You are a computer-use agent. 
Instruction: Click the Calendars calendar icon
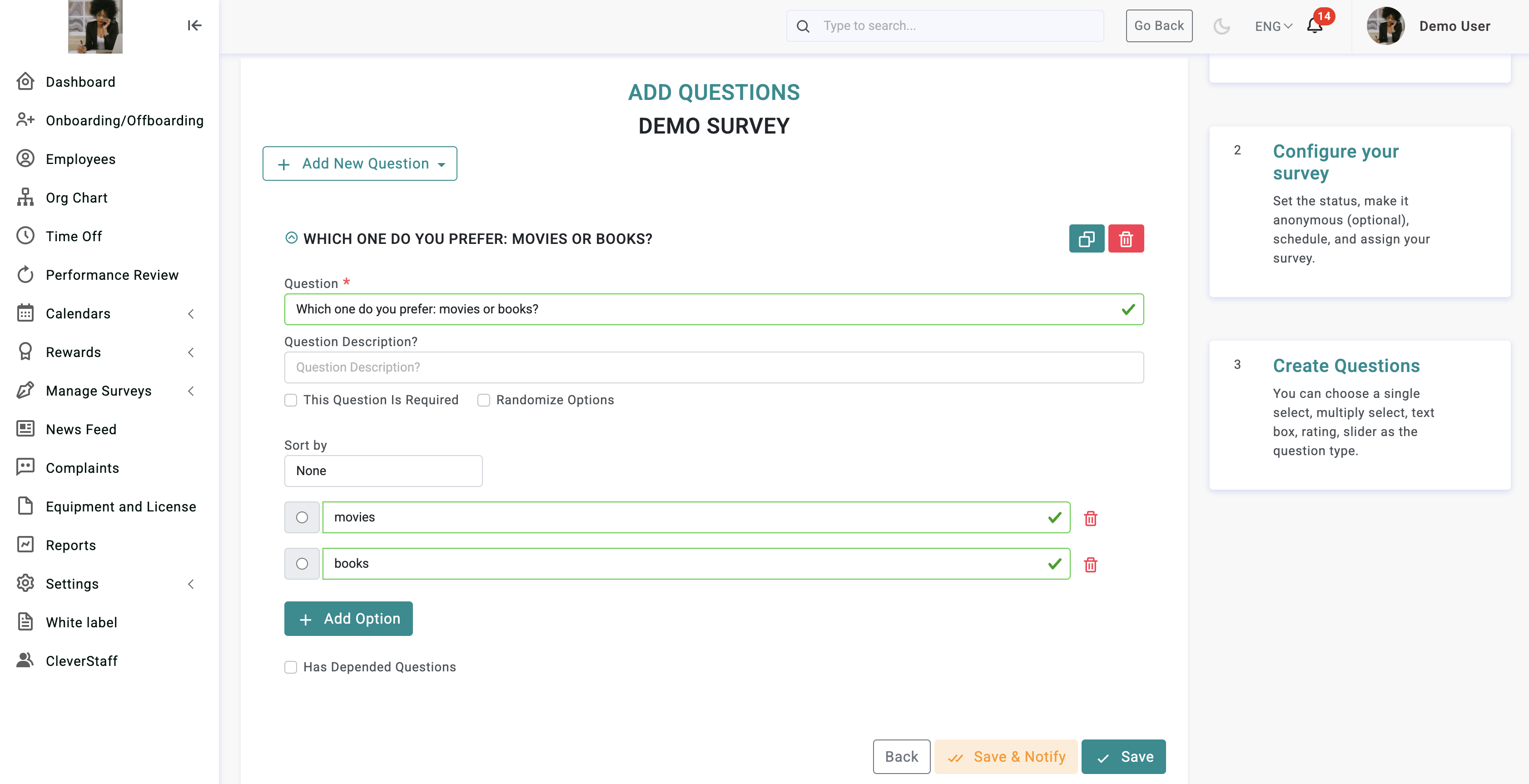25,313
